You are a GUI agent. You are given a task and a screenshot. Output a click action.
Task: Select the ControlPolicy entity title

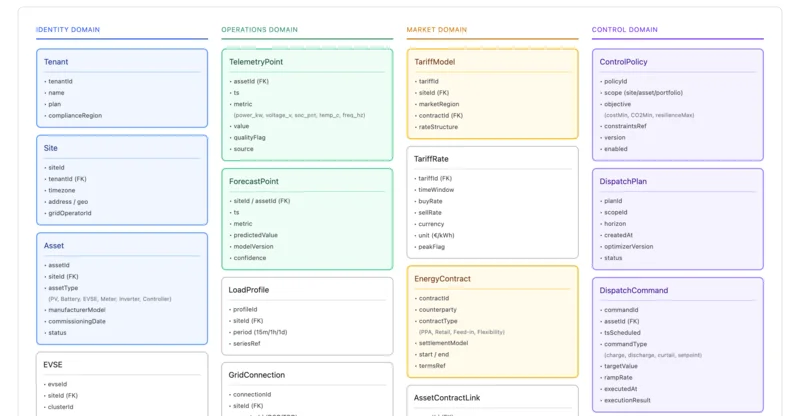click(623, 62)
